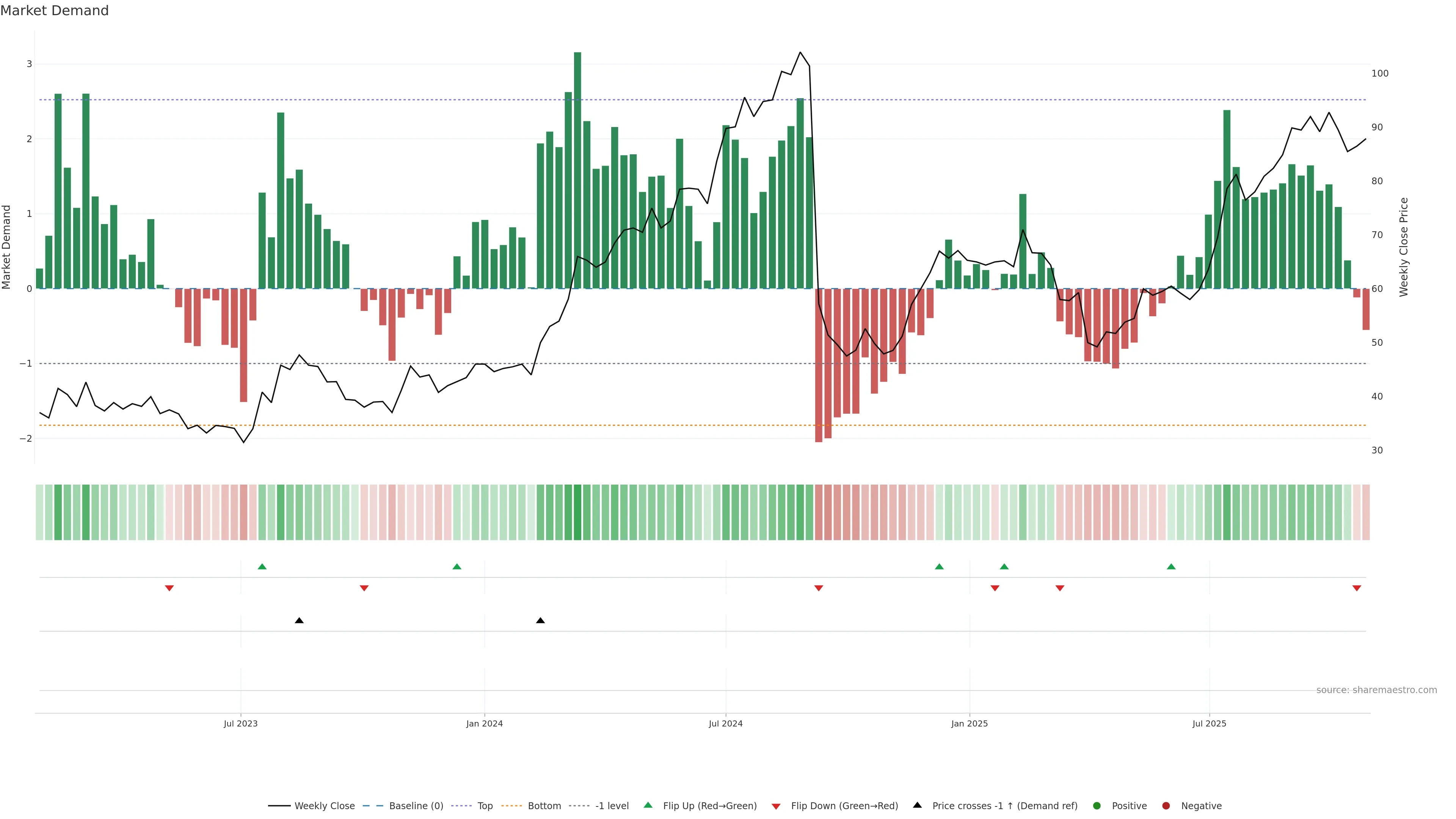Click the source: sharemaestro.com text
This screenshot has width=1456, height=819.
(1376, 690)
